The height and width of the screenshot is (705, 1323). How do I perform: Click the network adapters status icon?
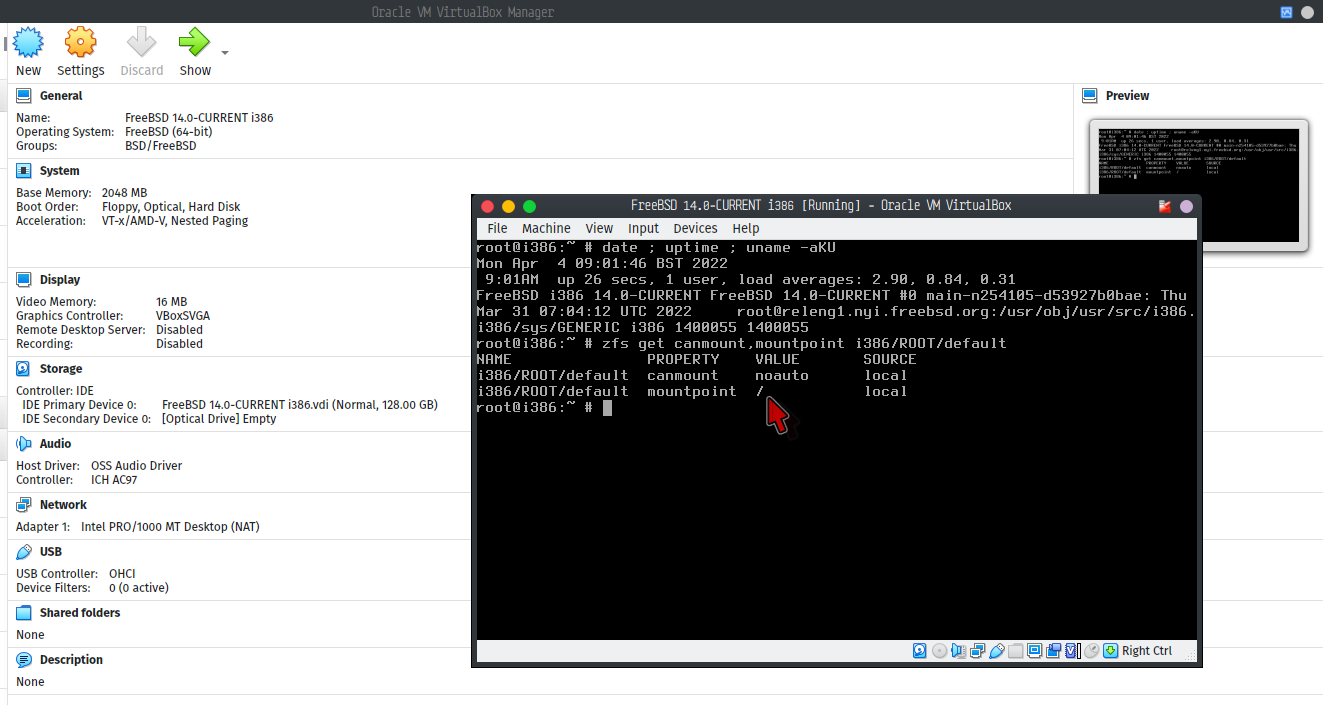(x=977, y=651)
